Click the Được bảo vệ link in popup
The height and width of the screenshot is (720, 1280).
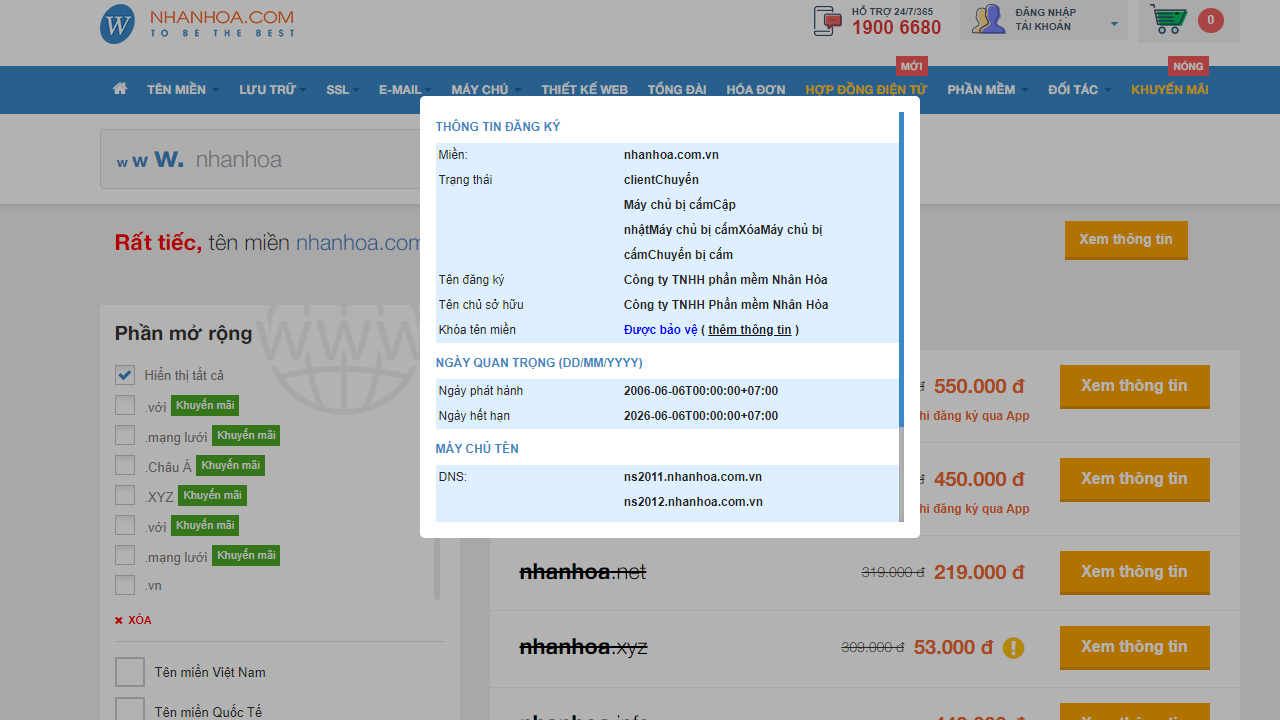(x=661, y=330)
